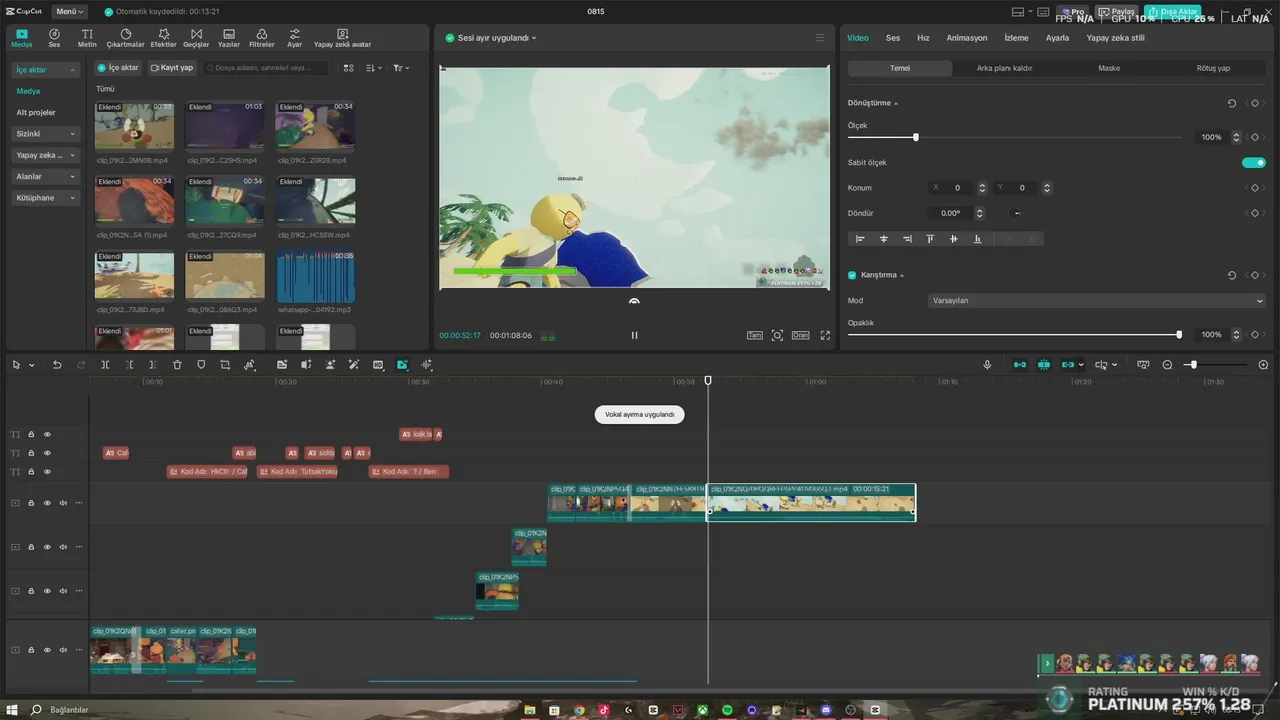Click the Ölçek slider handle
1280x720 pixels.
pos(915,137)
